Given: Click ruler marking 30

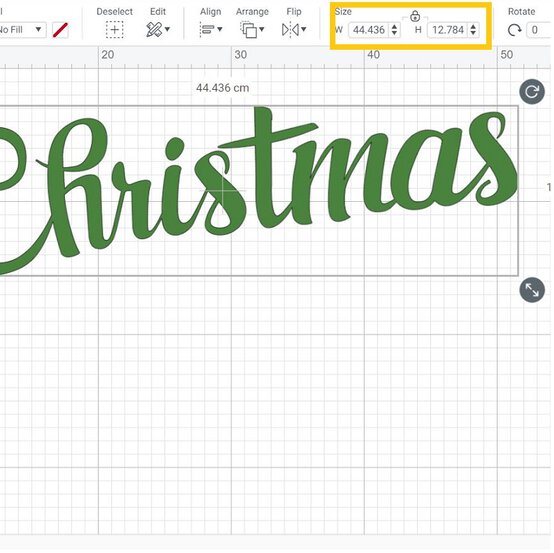Looking at the screenshot, I should [241, 55].
